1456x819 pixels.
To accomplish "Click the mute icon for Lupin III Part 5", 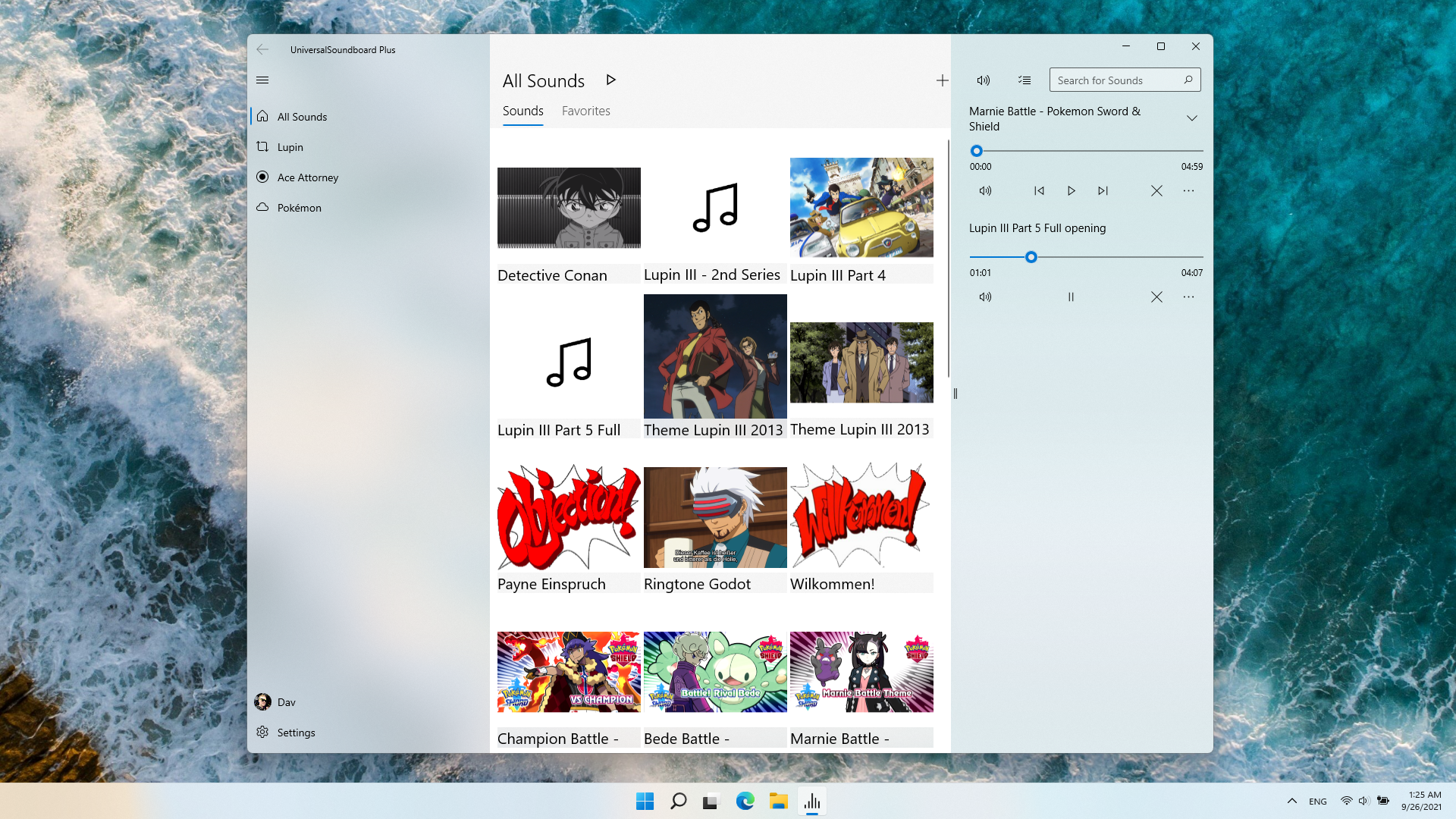I will [x=985, y=297].
